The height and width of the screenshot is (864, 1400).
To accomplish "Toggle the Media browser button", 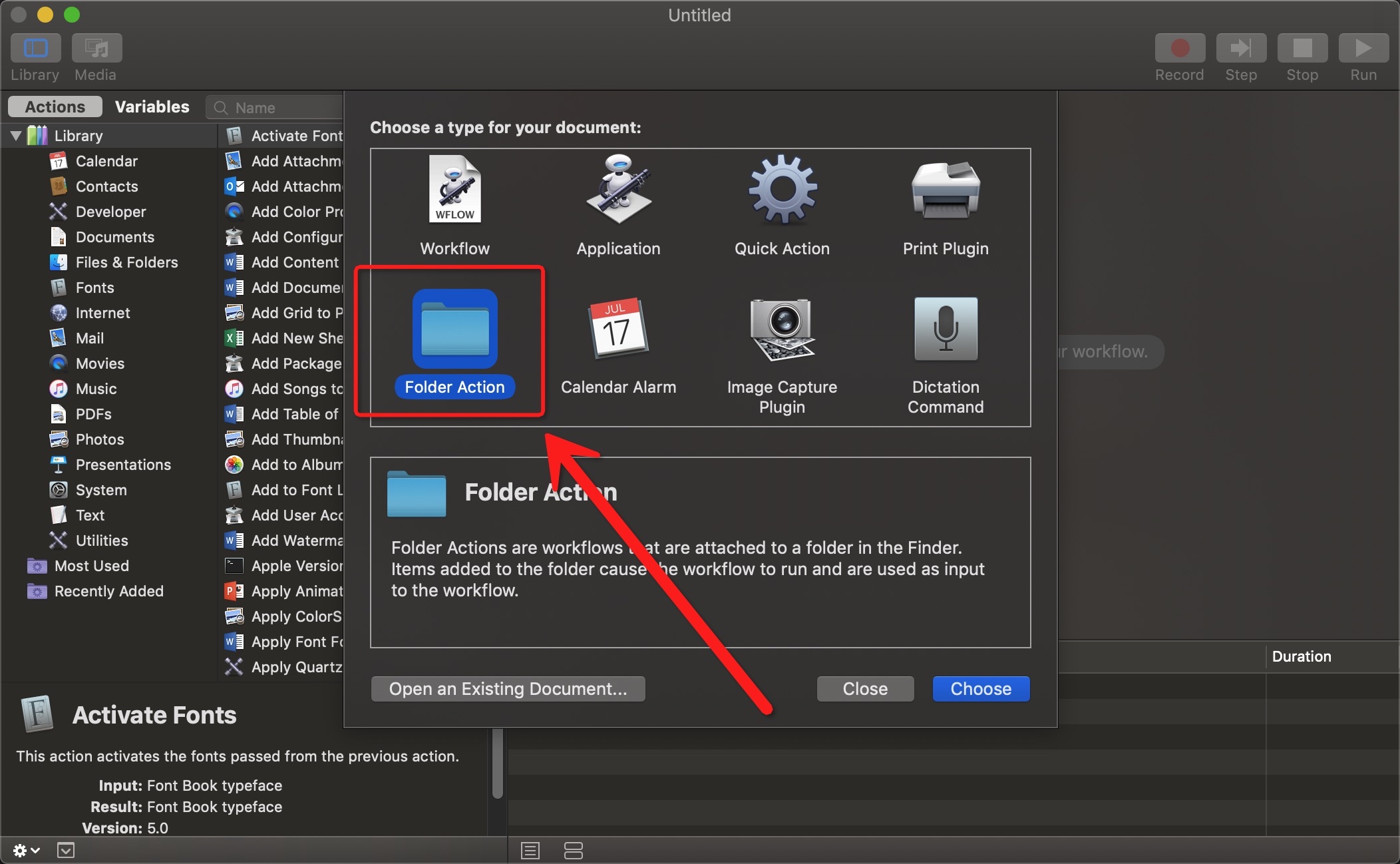I will (96, 48).
